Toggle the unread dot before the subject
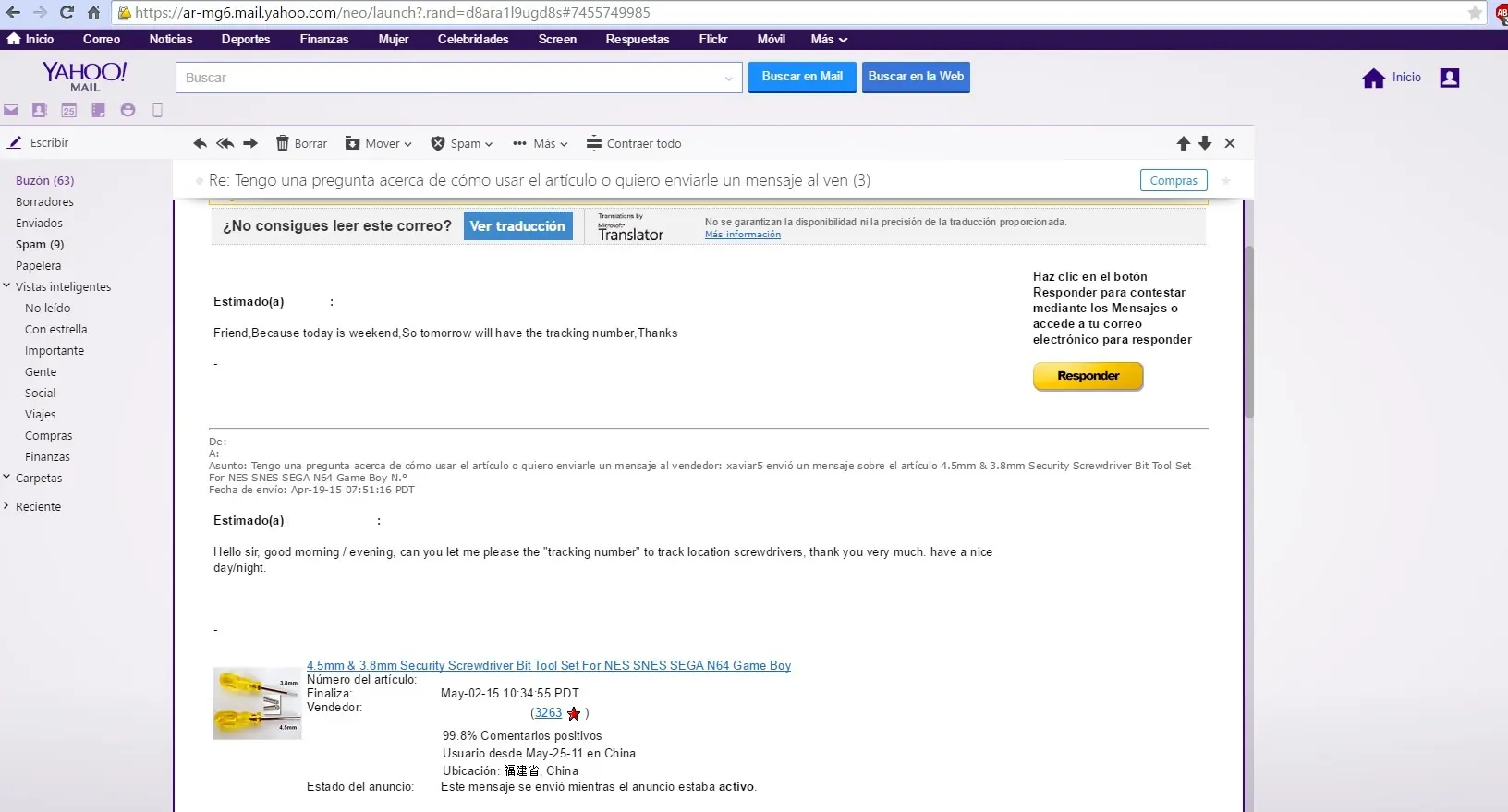 [199, 181]
